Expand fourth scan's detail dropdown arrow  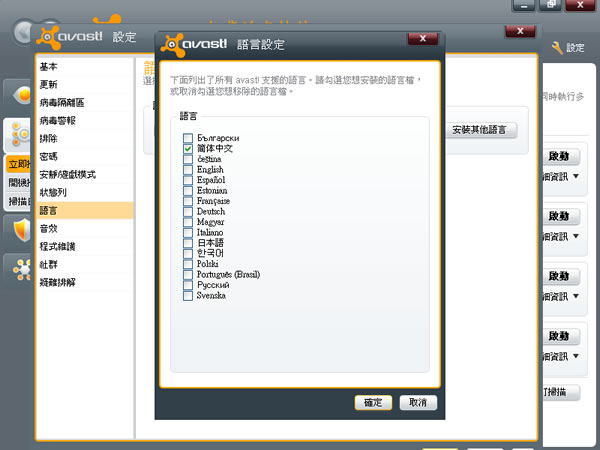click(x=576, y=356)
